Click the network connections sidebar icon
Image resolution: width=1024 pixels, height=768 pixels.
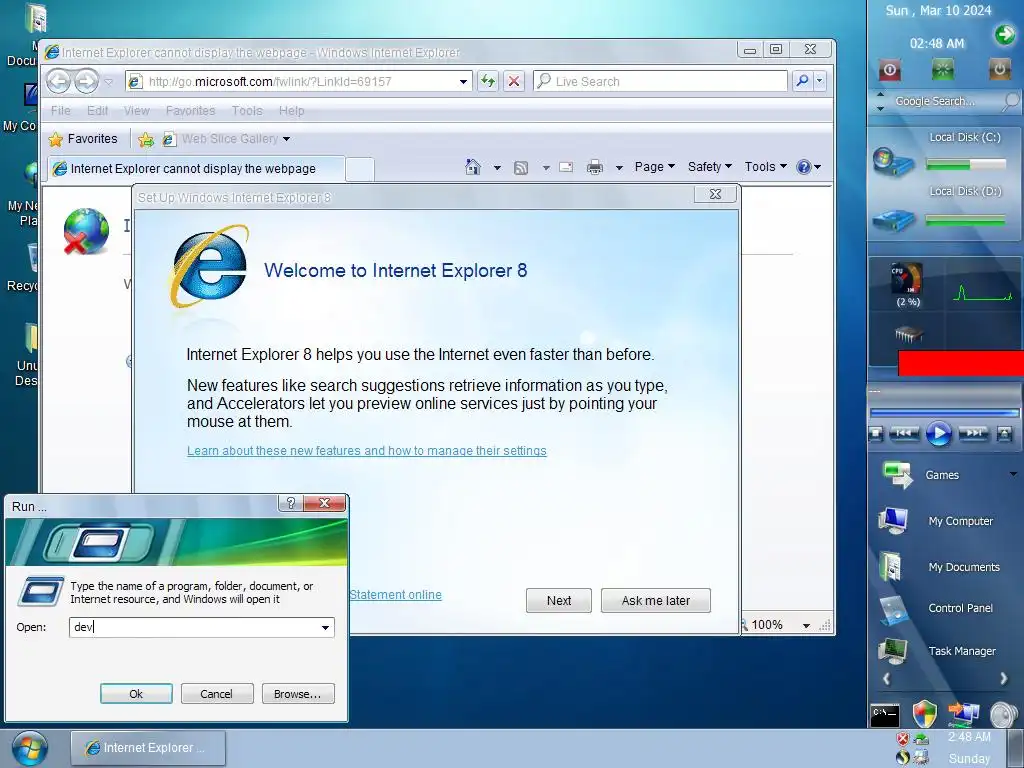point(964,714)
